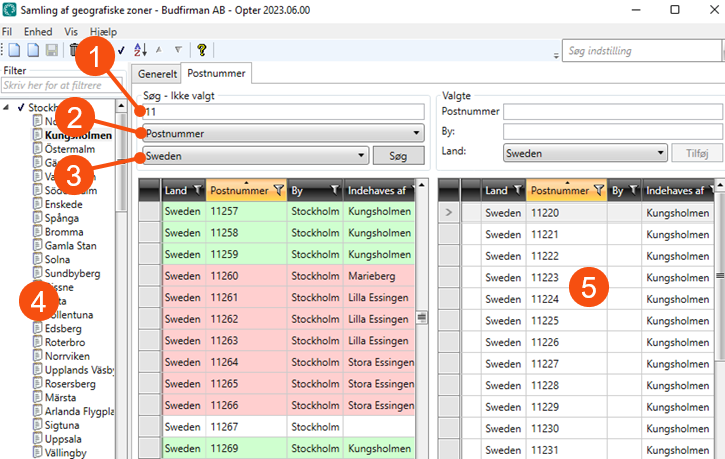
Task: Click the move up arrow toolbar icon
Action: click(159, 49)
